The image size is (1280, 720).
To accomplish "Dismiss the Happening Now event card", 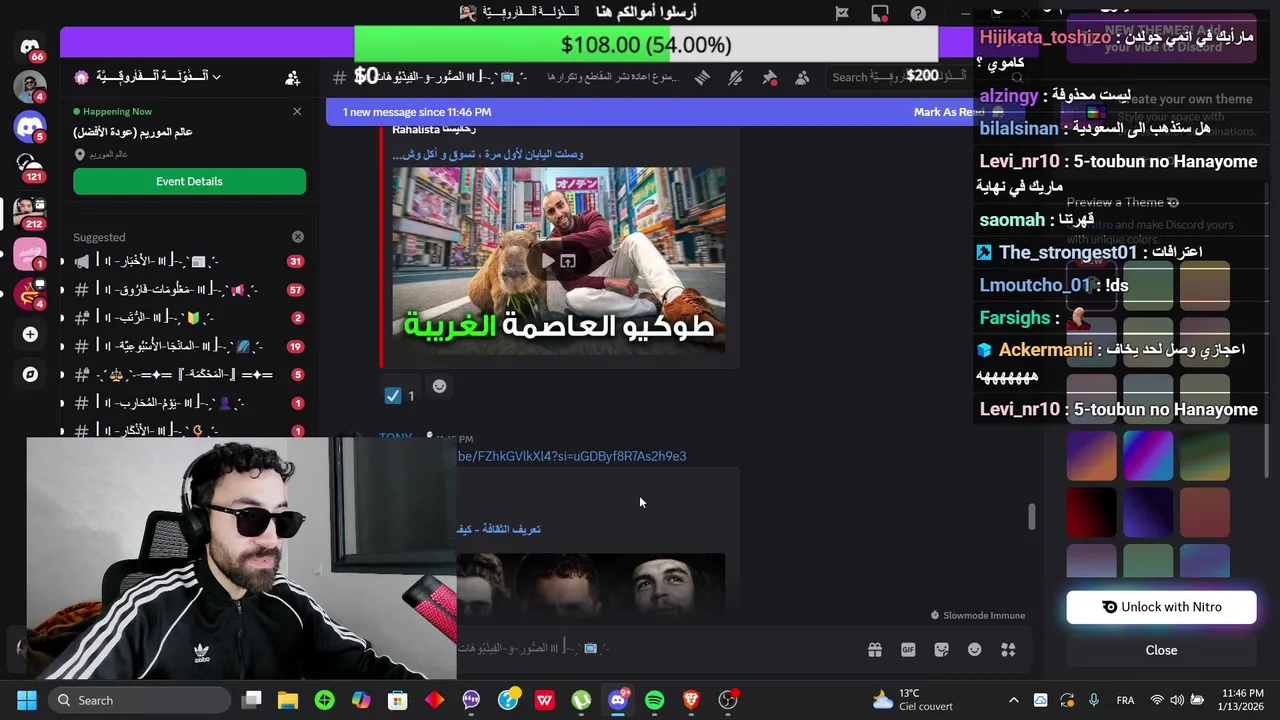I will click(x=297, y=111).
